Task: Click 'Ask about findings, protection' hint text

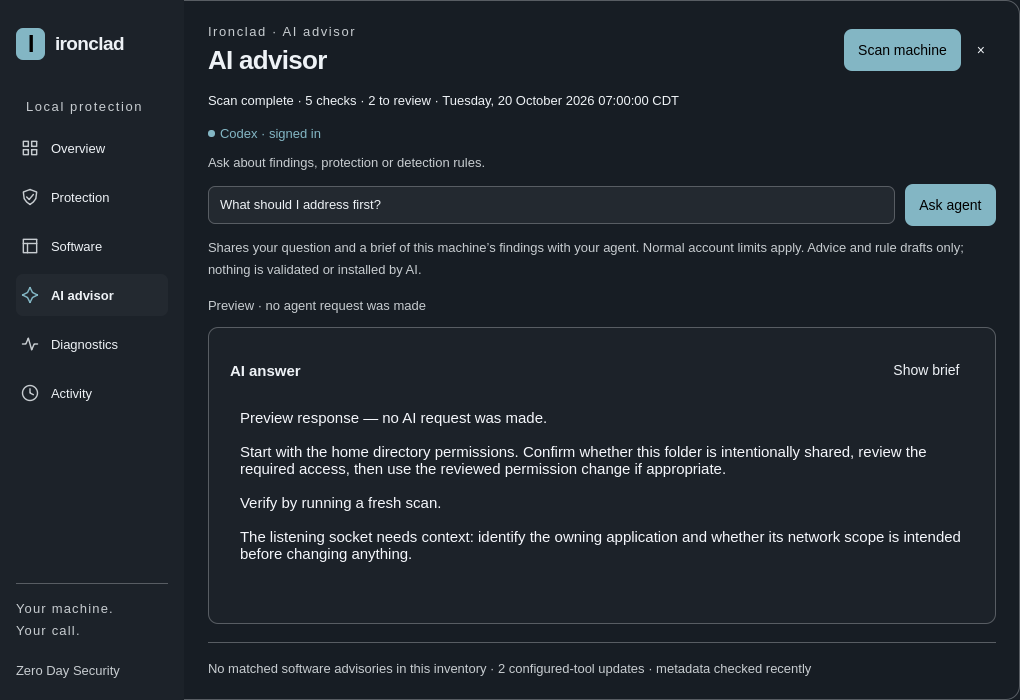Action: [346, 163]
